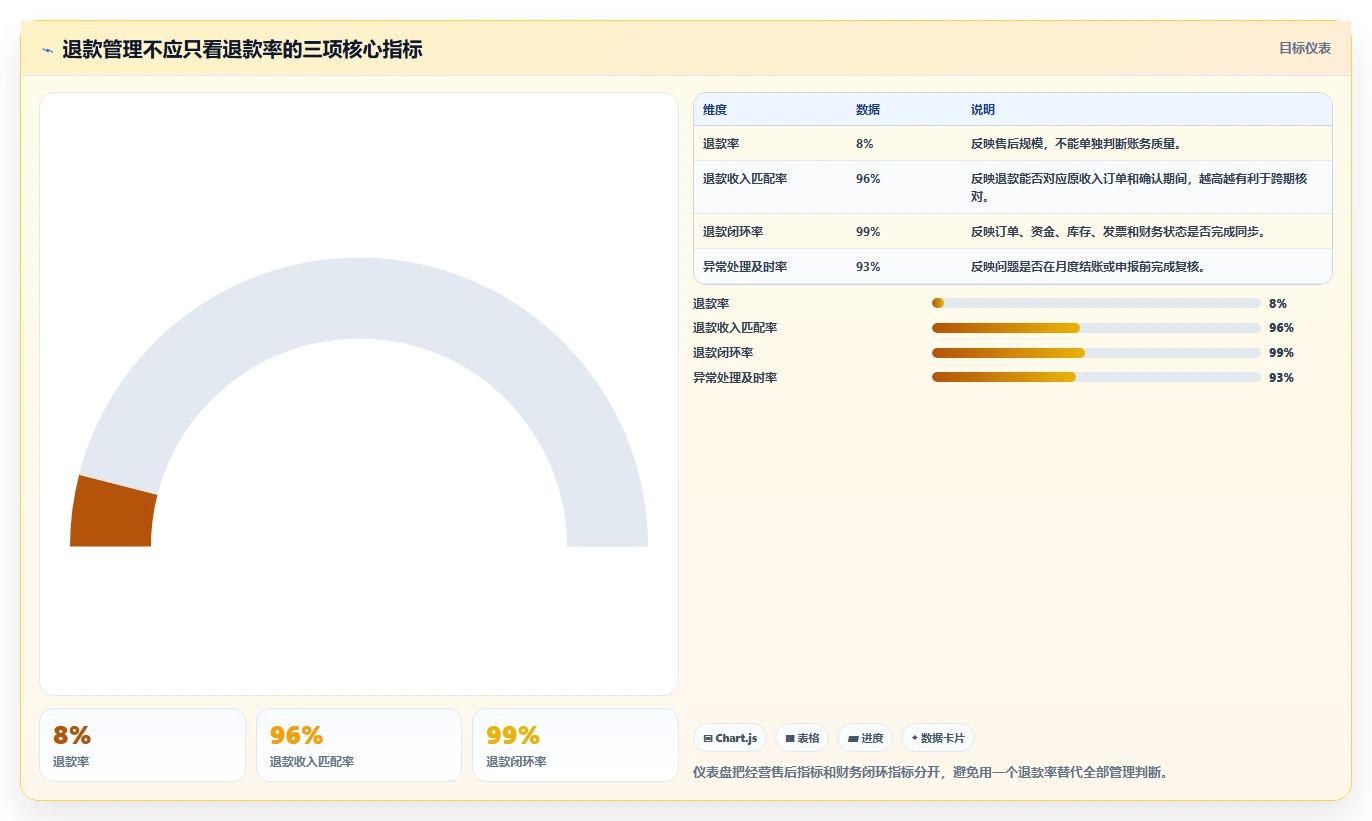Click the 99% value in the table
The image size is (1372, 821).
(x=868, y=232)
